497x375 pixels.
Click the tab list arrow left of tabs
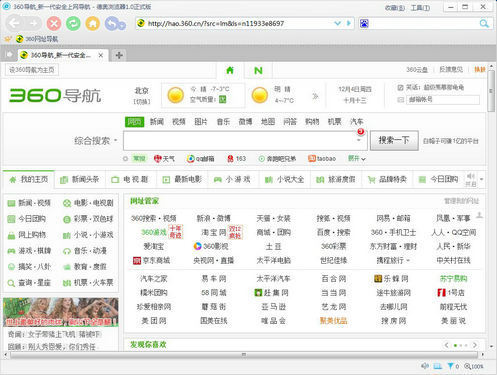[9, 54]
